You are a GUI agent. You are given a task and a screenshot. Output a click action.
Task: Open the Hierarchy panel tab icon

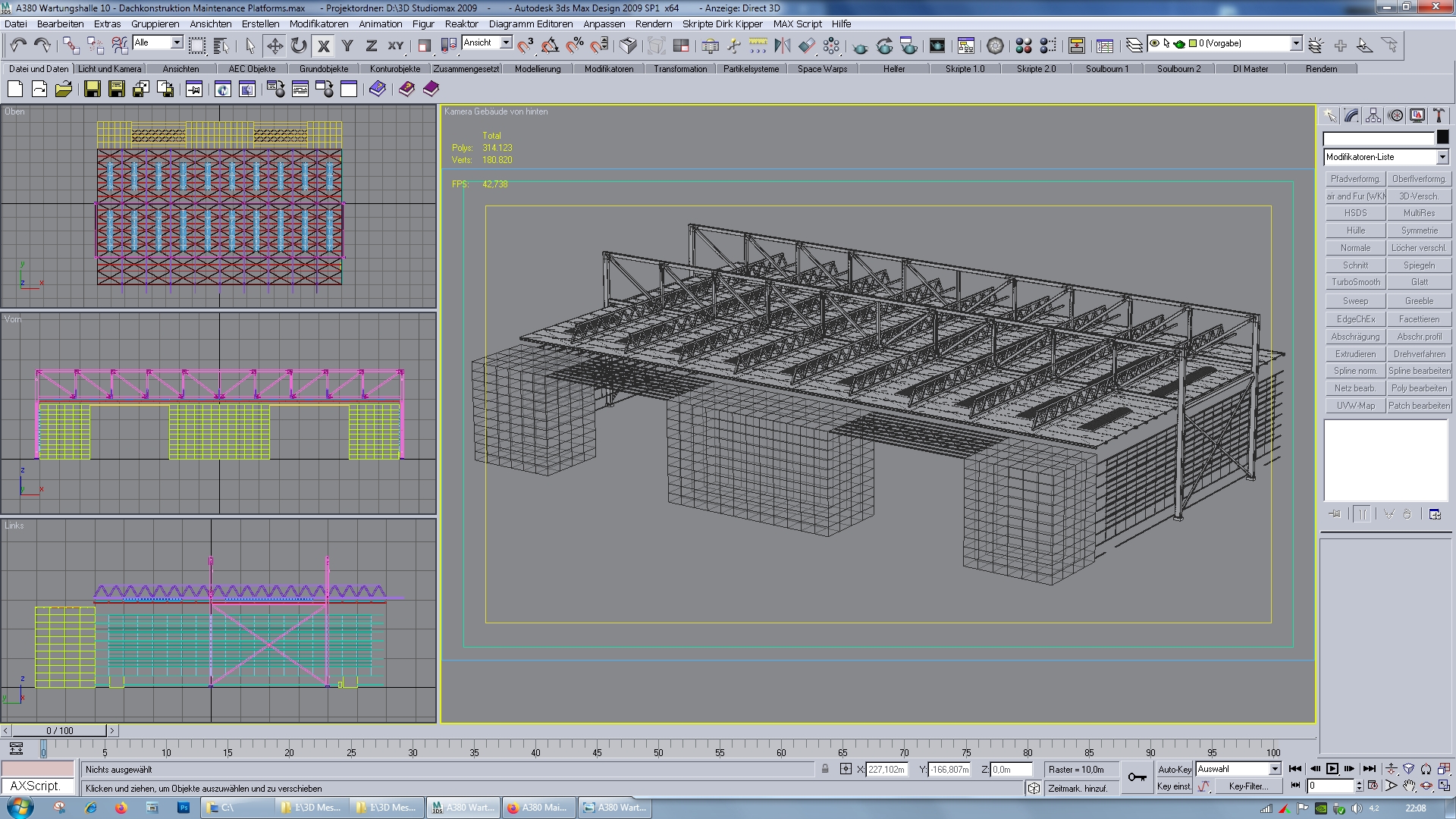[1373, 116]
